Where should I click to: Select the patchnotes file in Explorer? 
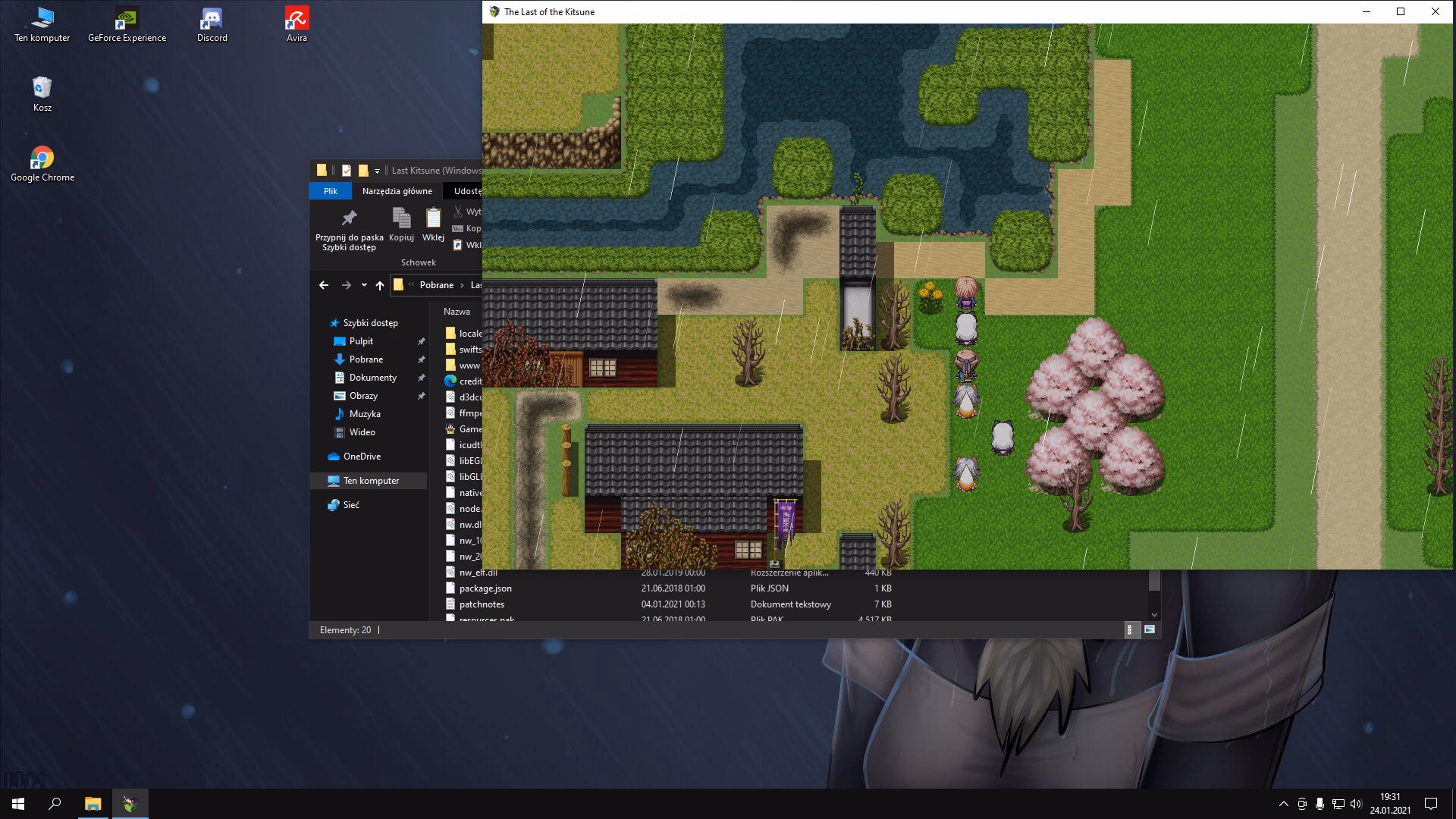pyautogui.click(x=482, y=604)
